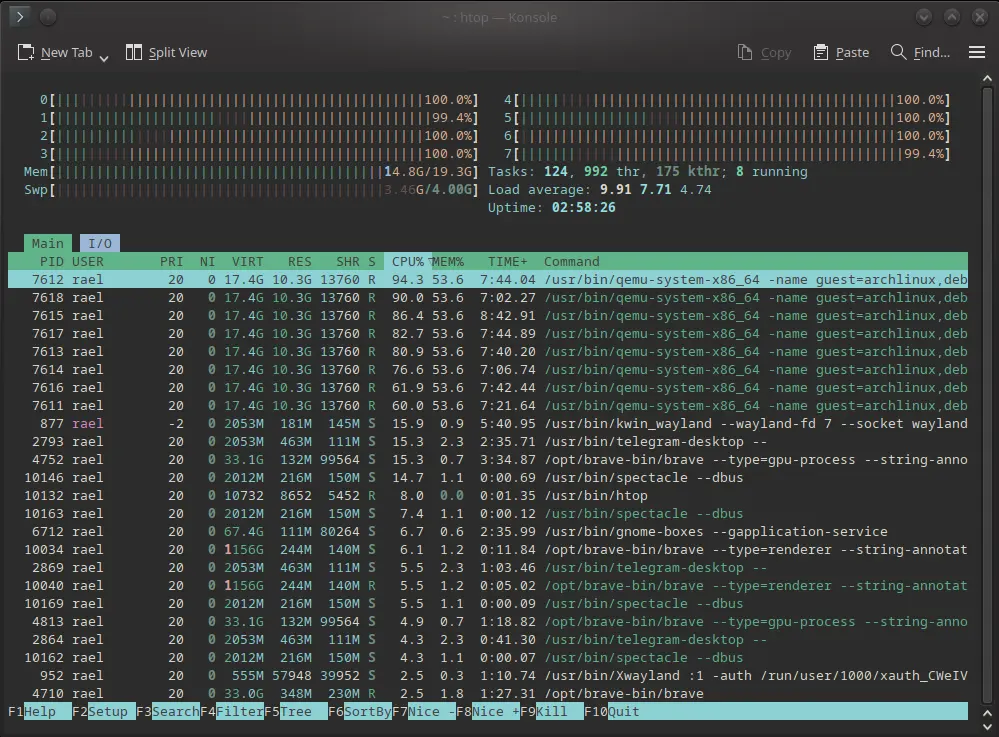The image size is (999, 737).
Task: Click the TIME+ column header
Action: coord(508,261)
